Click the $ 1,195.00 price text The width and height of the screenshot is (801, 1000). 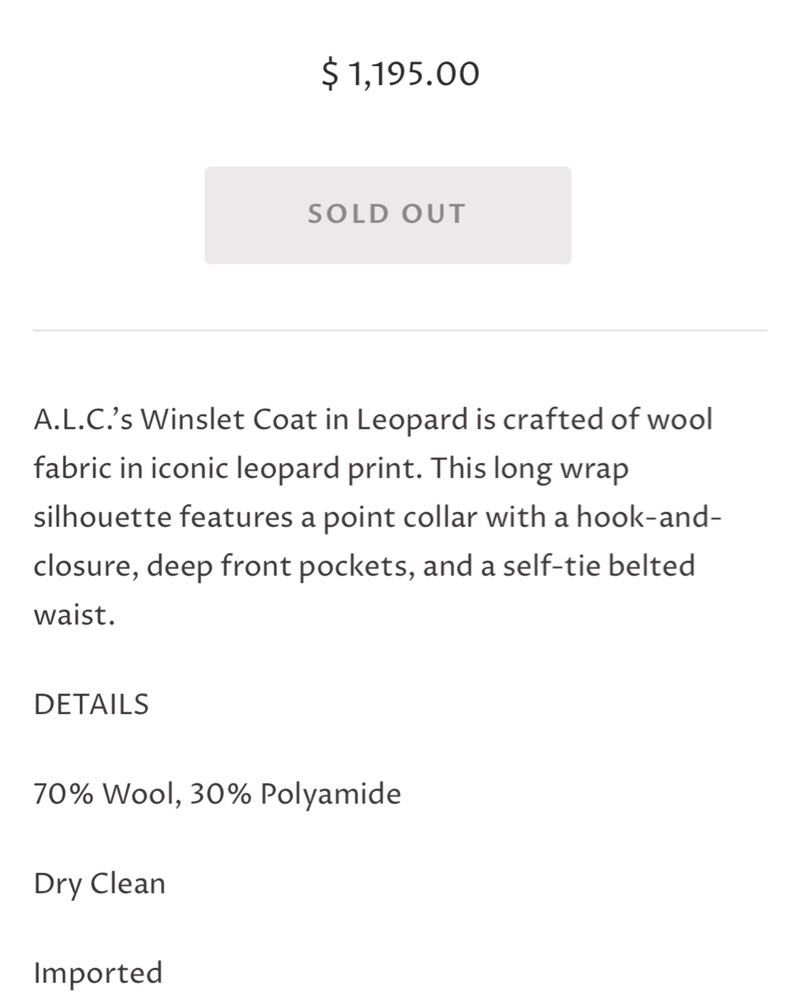click(400, 74)
